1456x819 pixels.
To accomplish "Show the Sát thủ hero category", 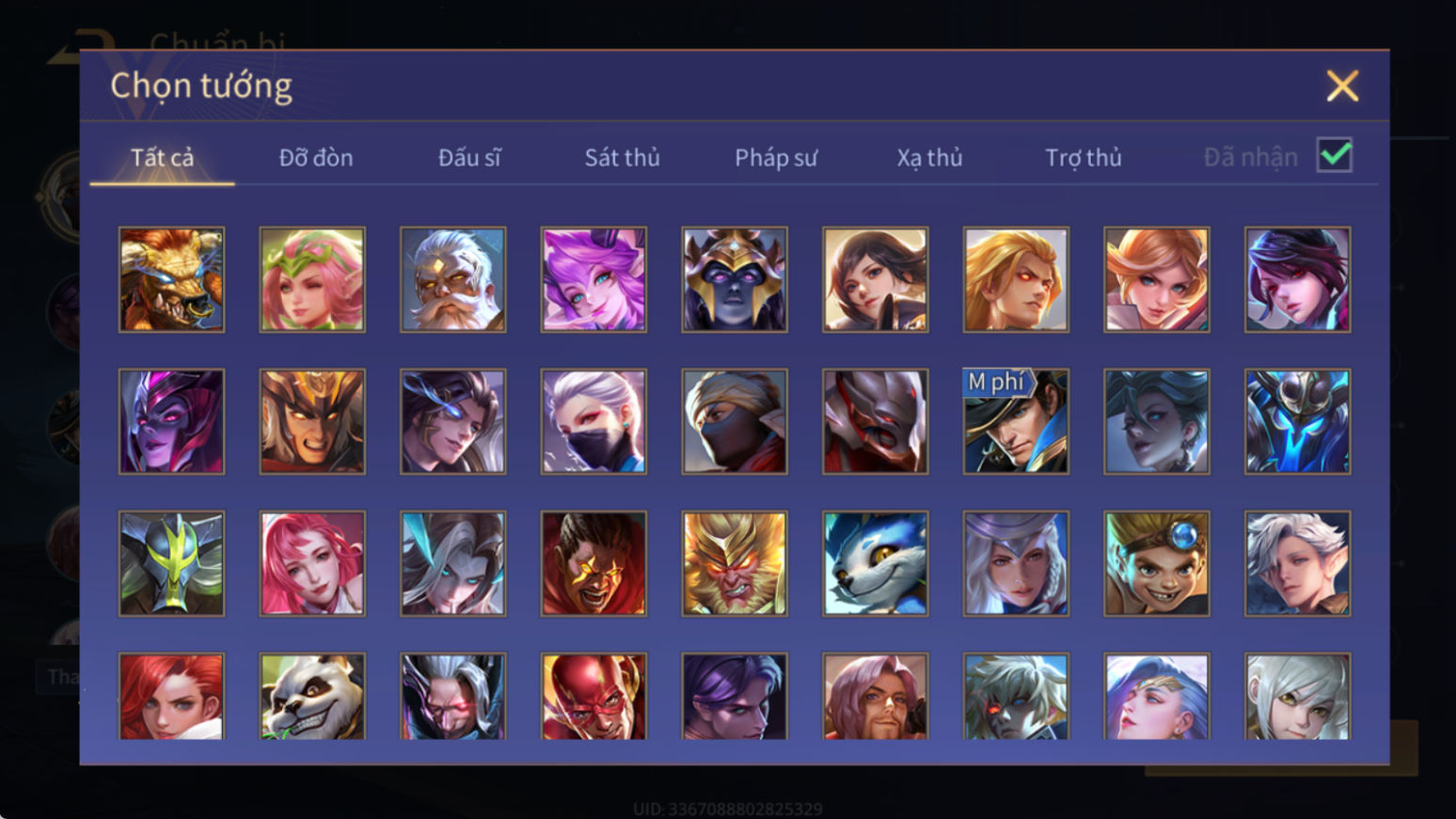I will [622, 157].
